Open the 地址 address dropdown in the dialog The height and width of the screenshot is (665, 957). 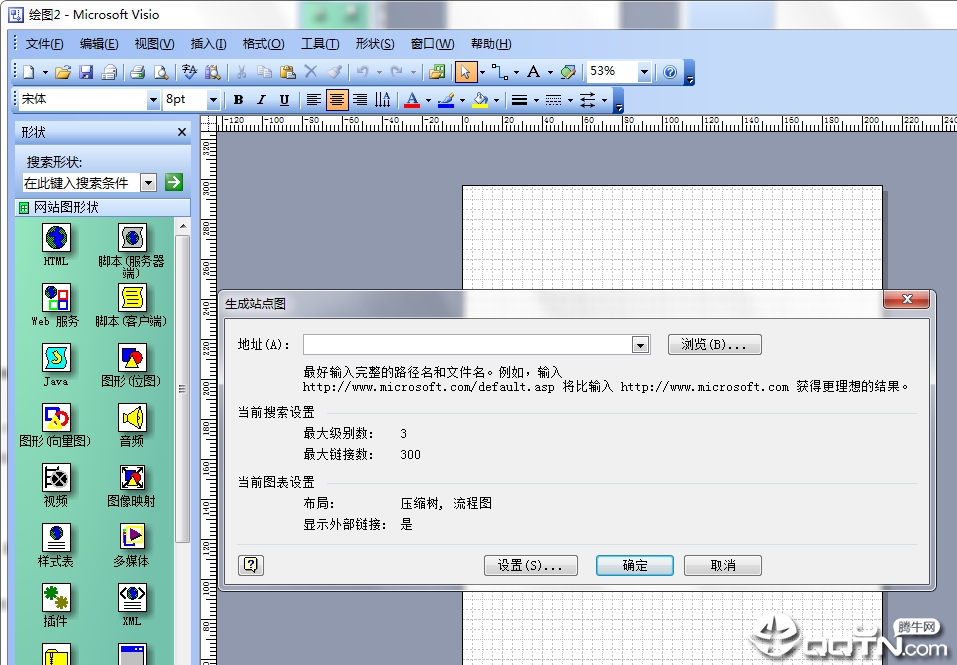click(640, 344)
